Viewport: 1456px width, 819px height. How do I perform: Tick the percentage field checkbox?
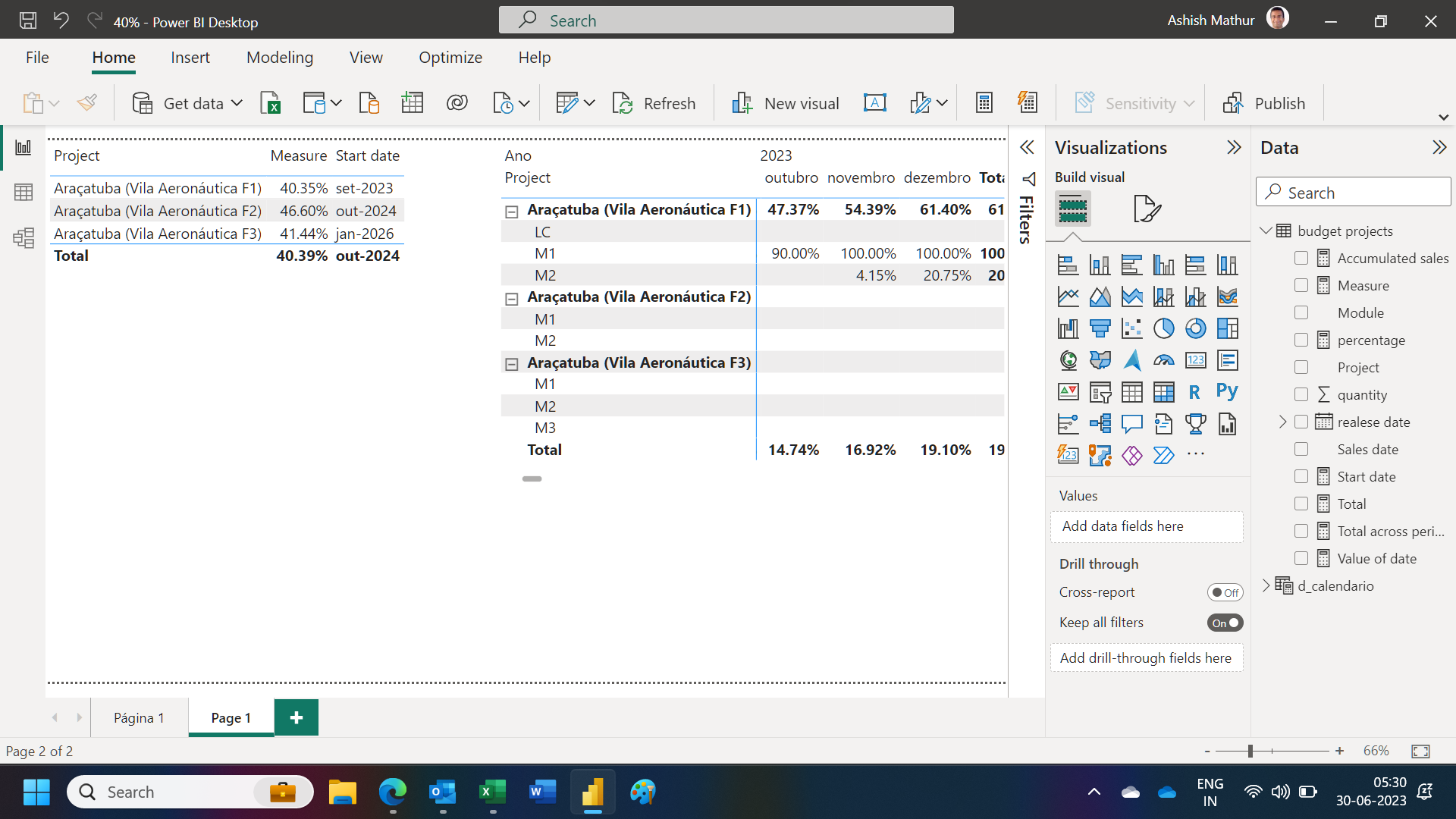(1301, 340)
